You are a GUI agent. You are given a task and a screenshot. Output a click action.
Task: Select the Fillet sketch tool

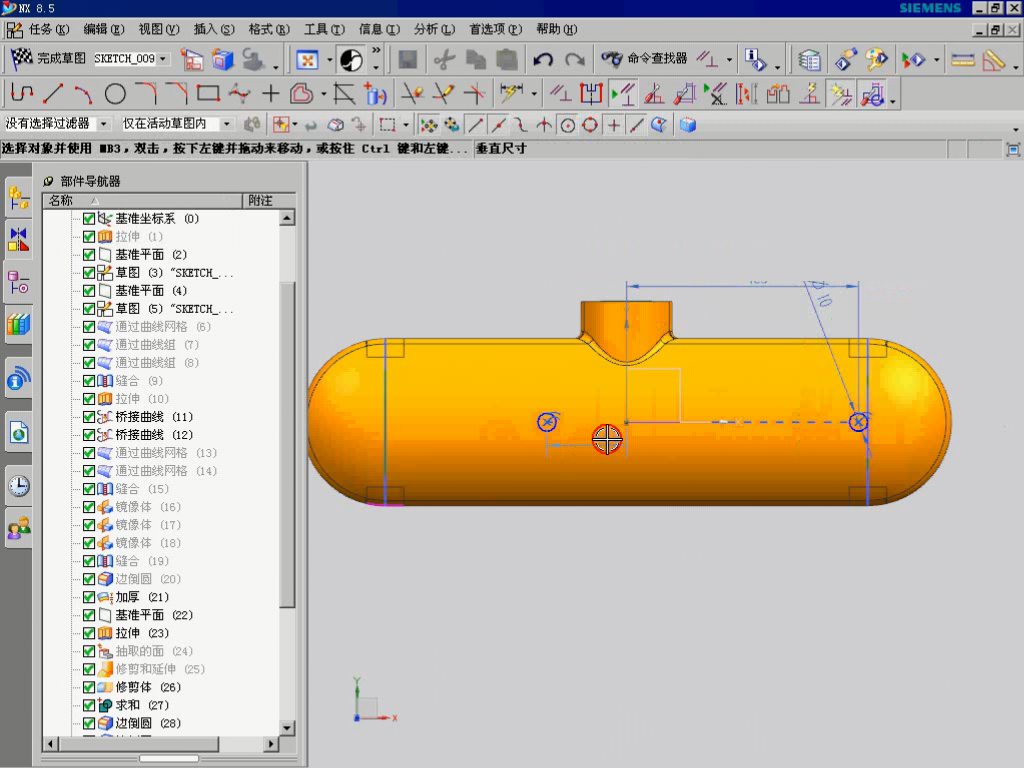point(146,93)
